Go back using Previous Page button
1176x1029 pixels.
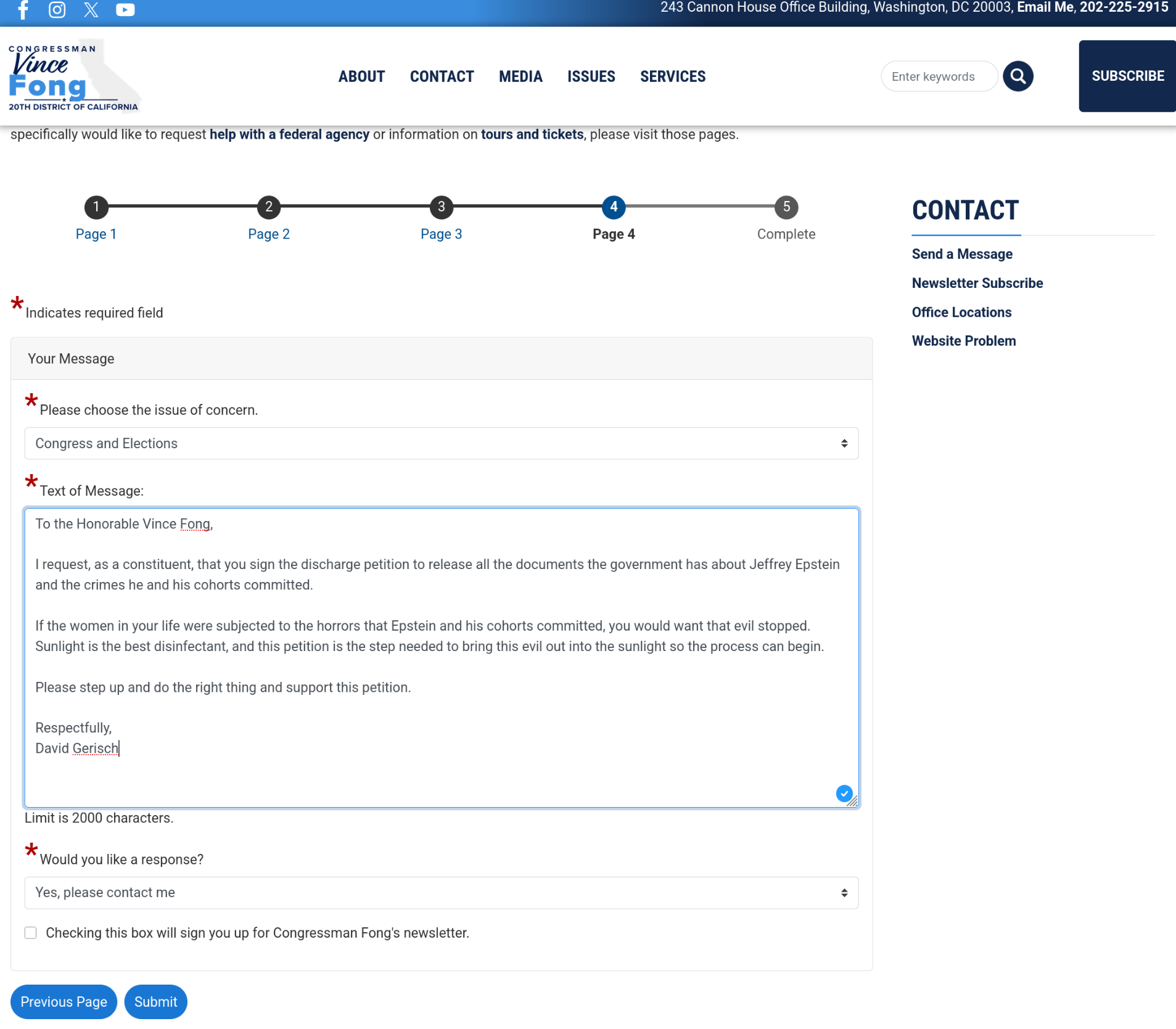64,1002
